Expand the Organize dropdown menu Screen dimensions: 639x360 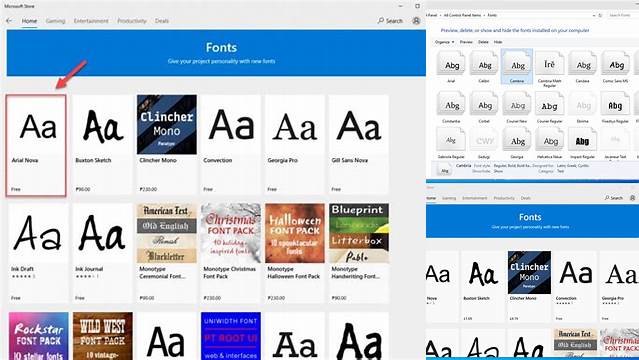click(x=444, y=42)
